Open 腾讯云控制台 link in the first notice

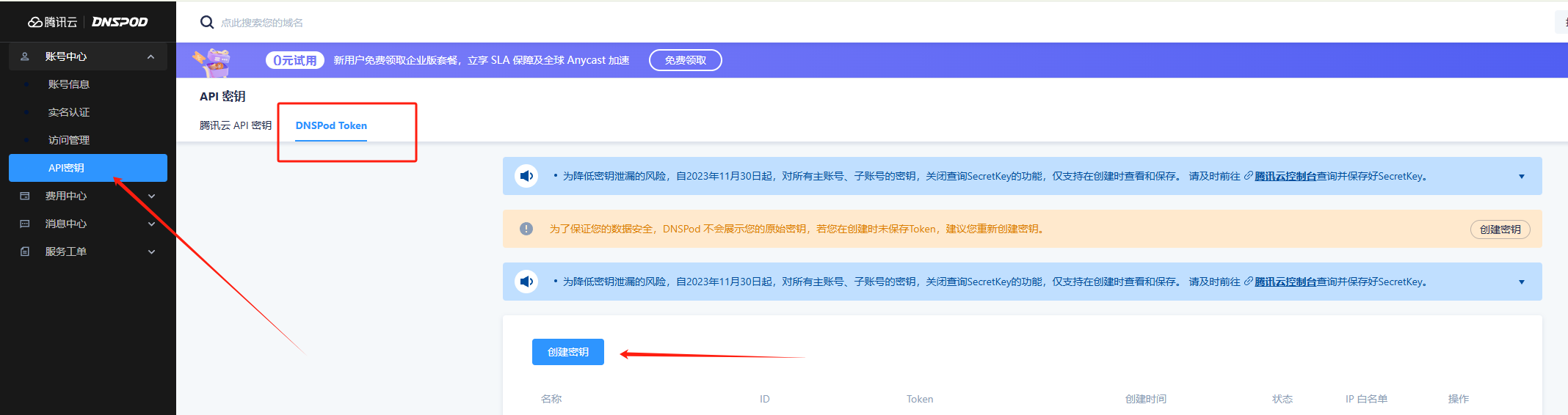click(x=1285, y=176)
